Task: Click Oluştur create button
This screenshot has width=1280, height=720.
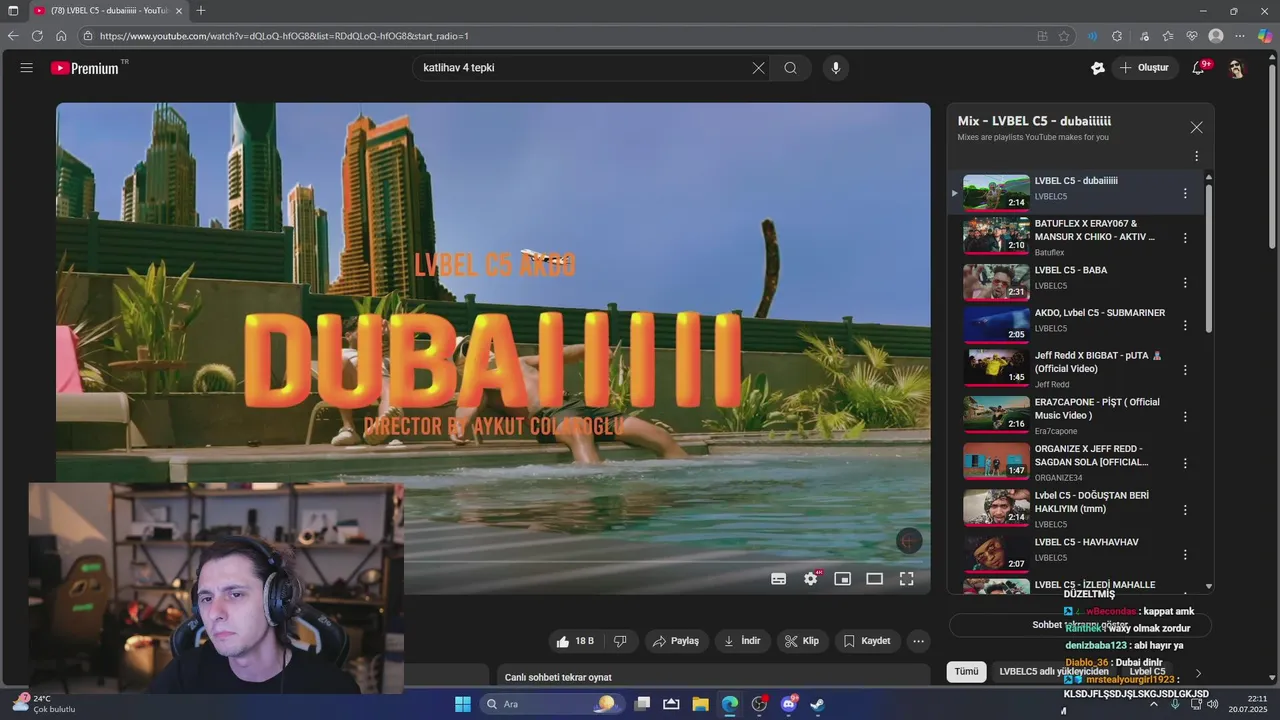Action: (x=1144, y=68)
